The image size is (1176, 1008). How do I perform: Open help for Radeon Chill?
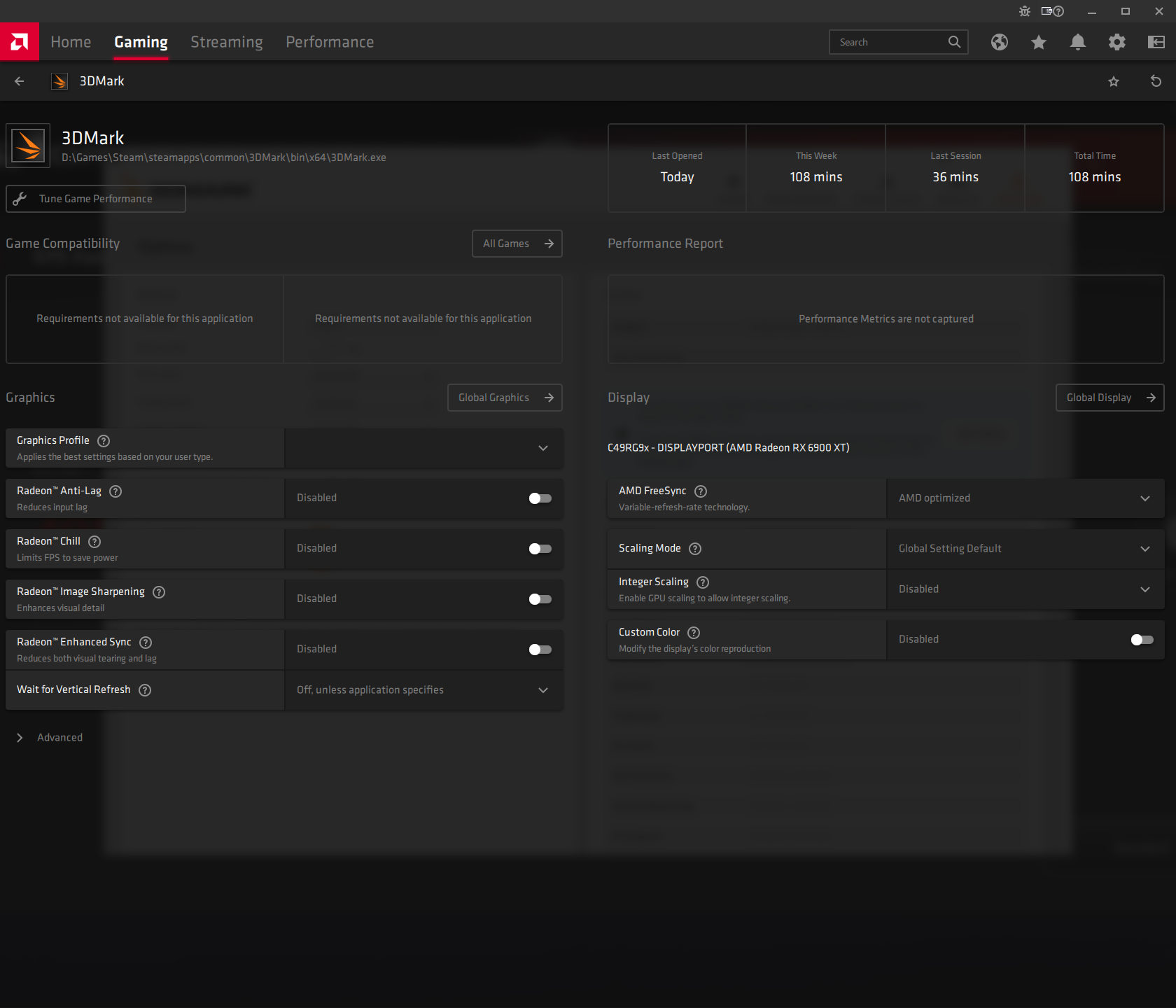tap(94, 542)
